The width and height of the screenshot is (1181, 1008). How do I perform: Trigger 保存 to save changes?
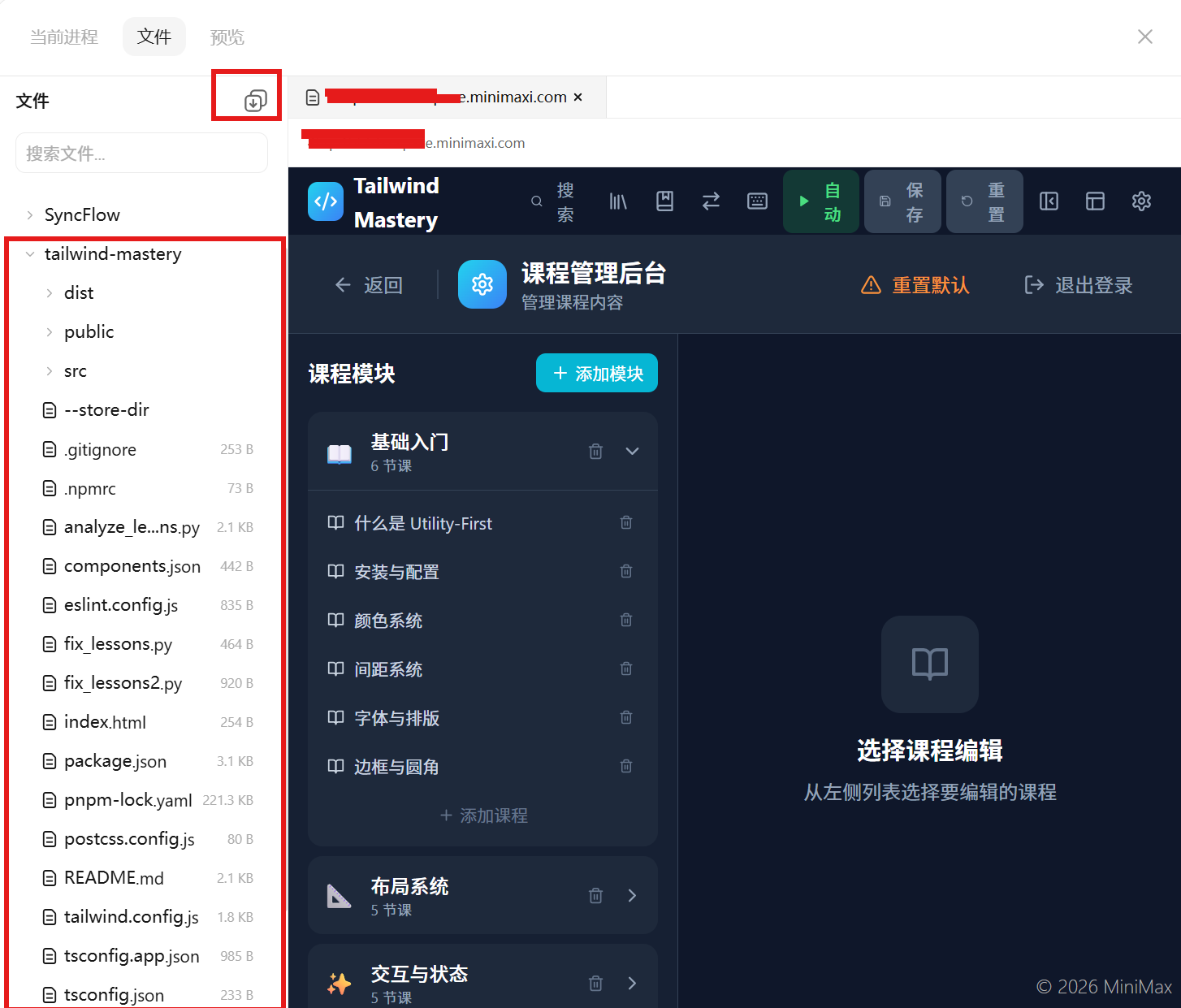[902, 201]
